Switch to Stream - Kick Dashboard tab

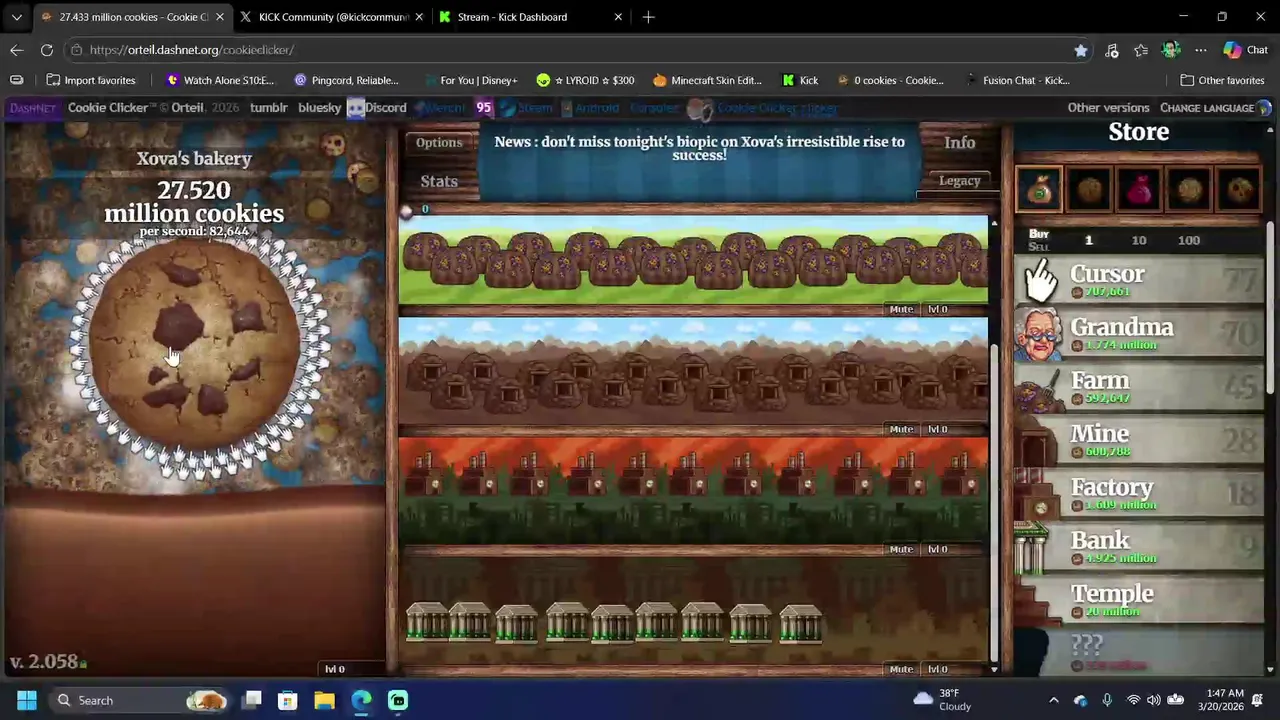tap(532, 17)
